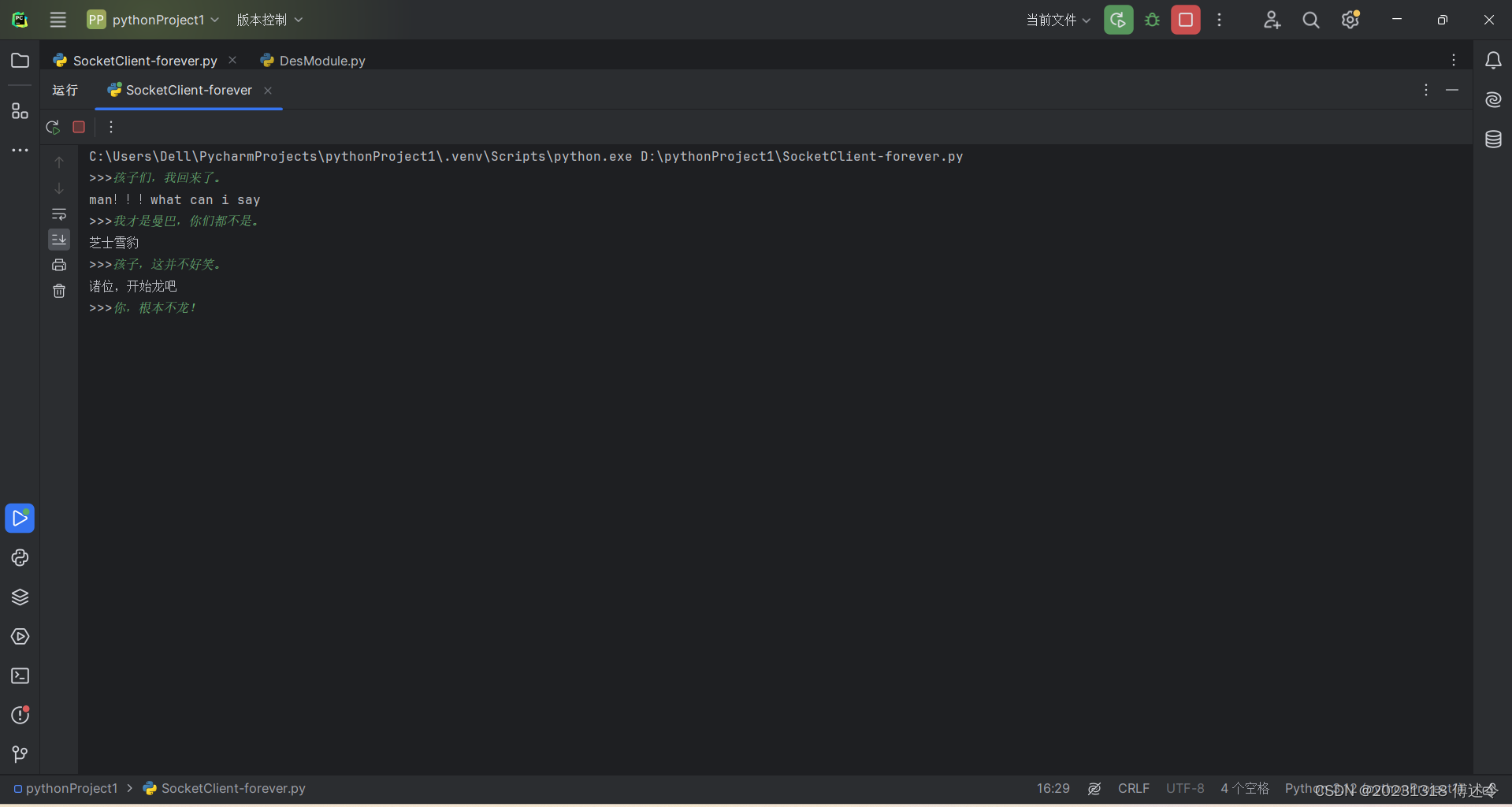Open the Git version control tool window
1512x807 pixels.
pyautogui.click(x=20, y=755)
